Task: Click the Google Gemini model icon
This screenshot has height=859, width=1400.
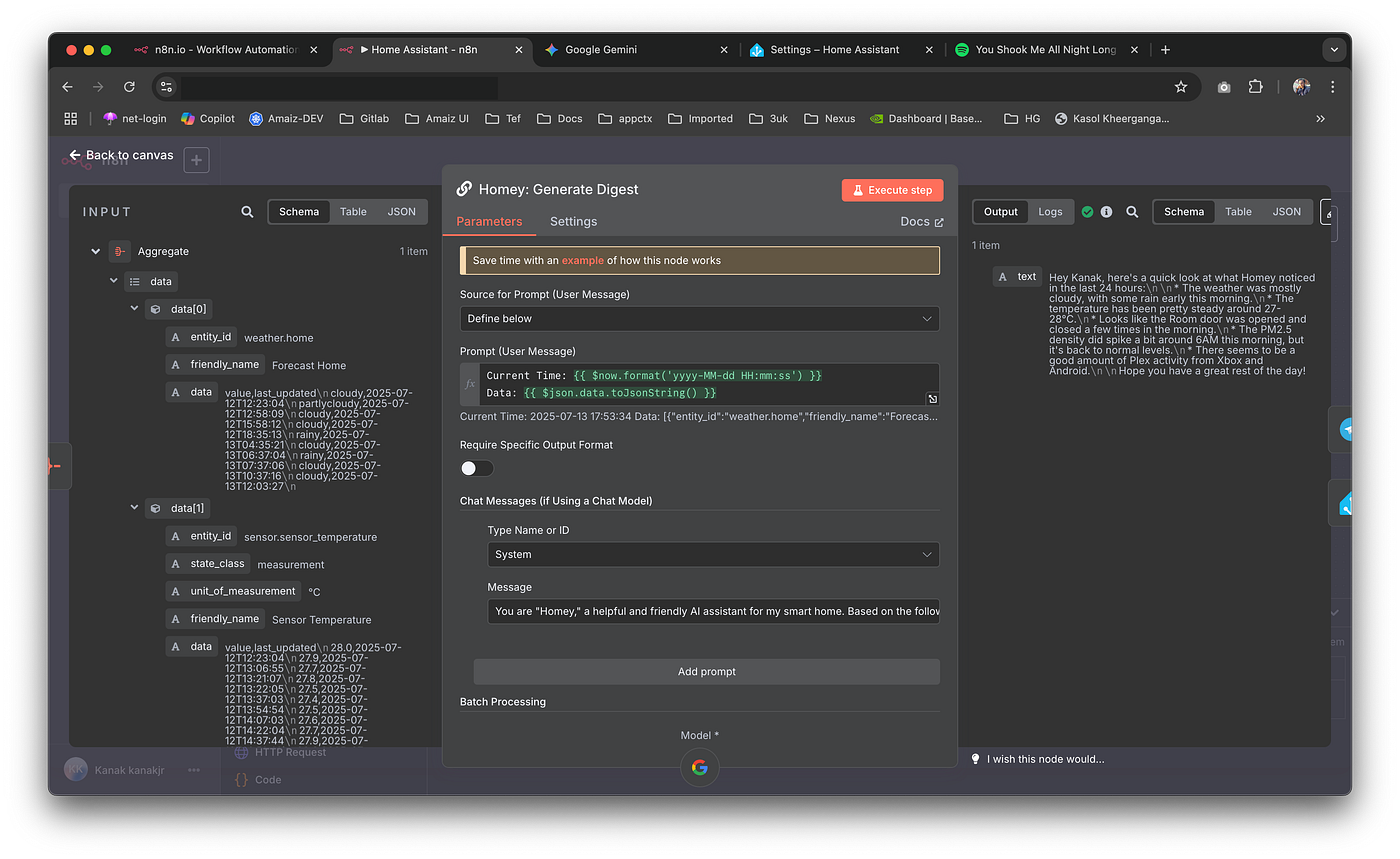Action: tap(699, 767)
